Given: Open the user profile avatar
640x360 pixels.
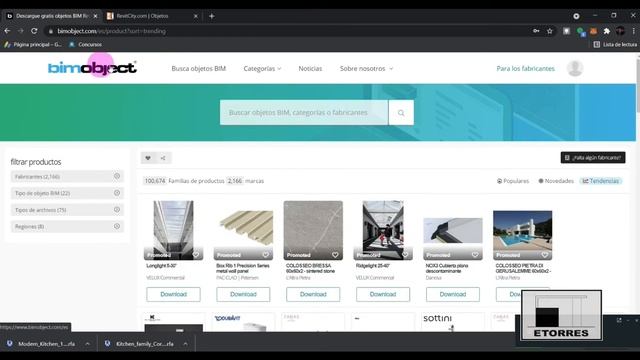Looking at the screenshot, I should [x=575, y=68].
